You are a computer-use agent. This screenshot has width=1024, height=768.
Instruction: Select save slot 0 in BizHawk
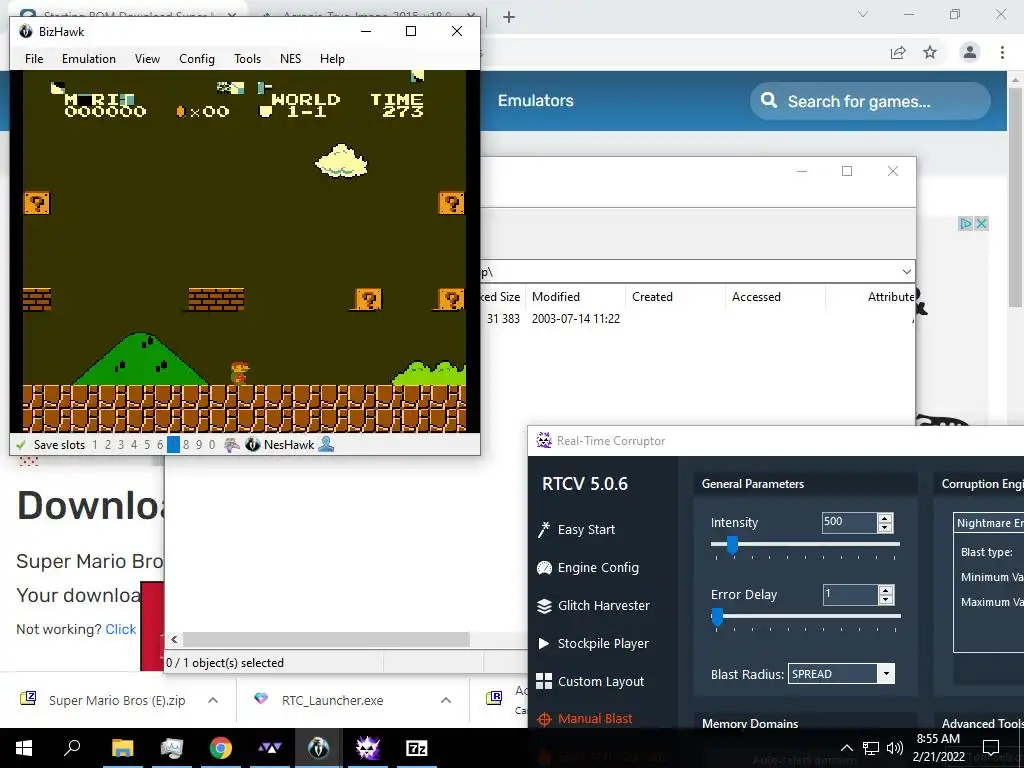pyautogui.click(x=212, y=445)
